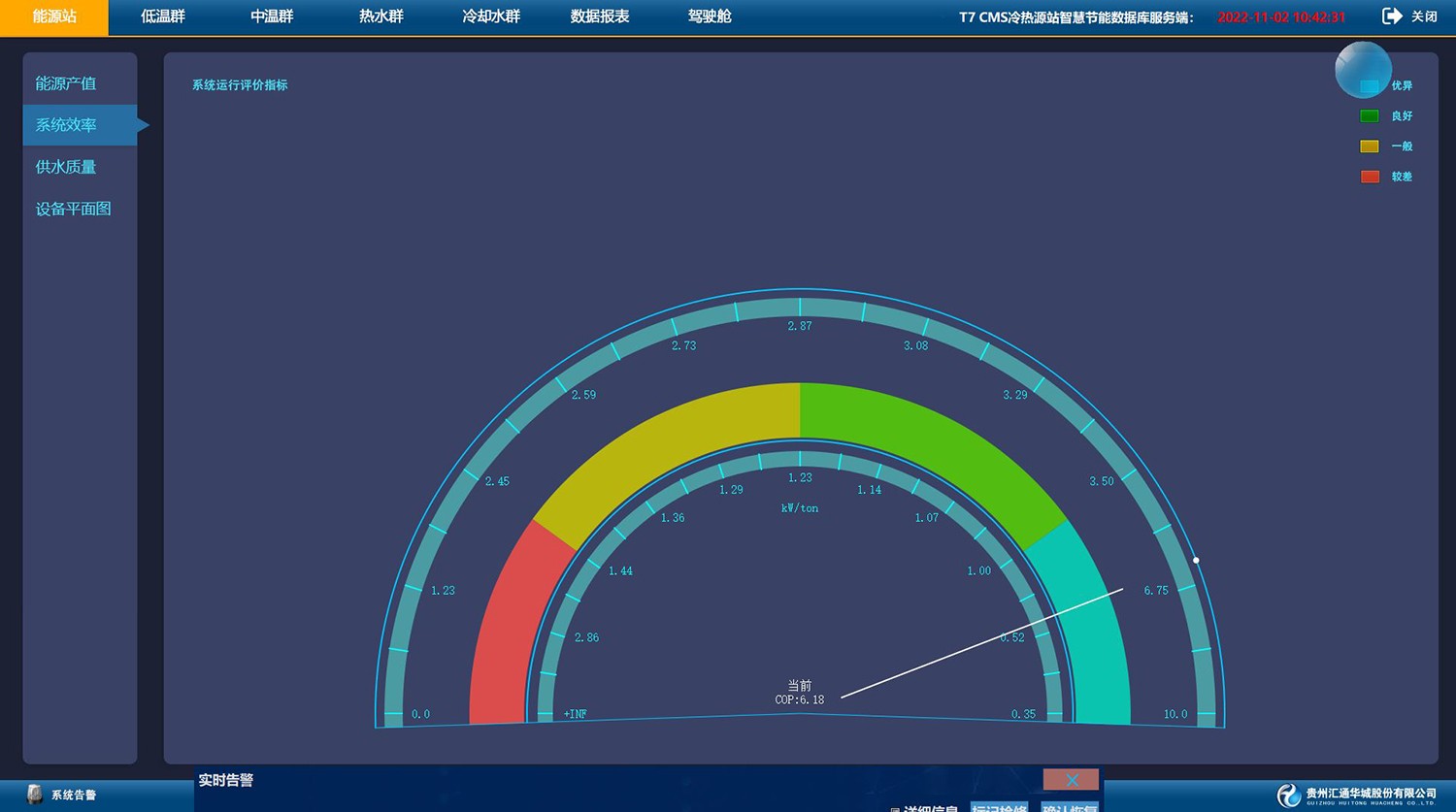The height and width of the screenshot is (812, 1456).
Task: Open the 热水群 tab
Action: 381,16
